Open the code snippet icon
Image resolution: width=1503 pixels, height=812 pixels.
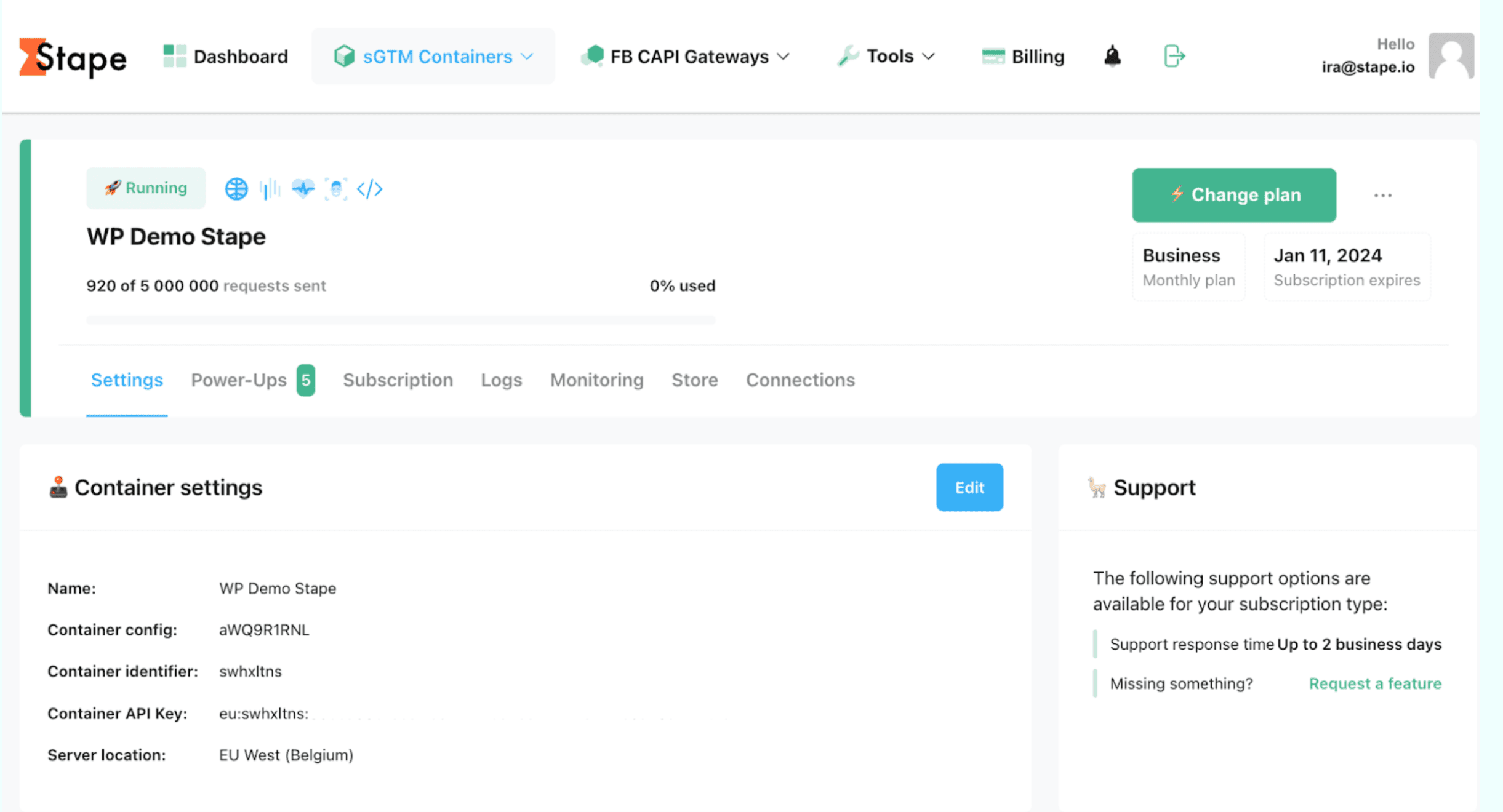tap(370, 188)
